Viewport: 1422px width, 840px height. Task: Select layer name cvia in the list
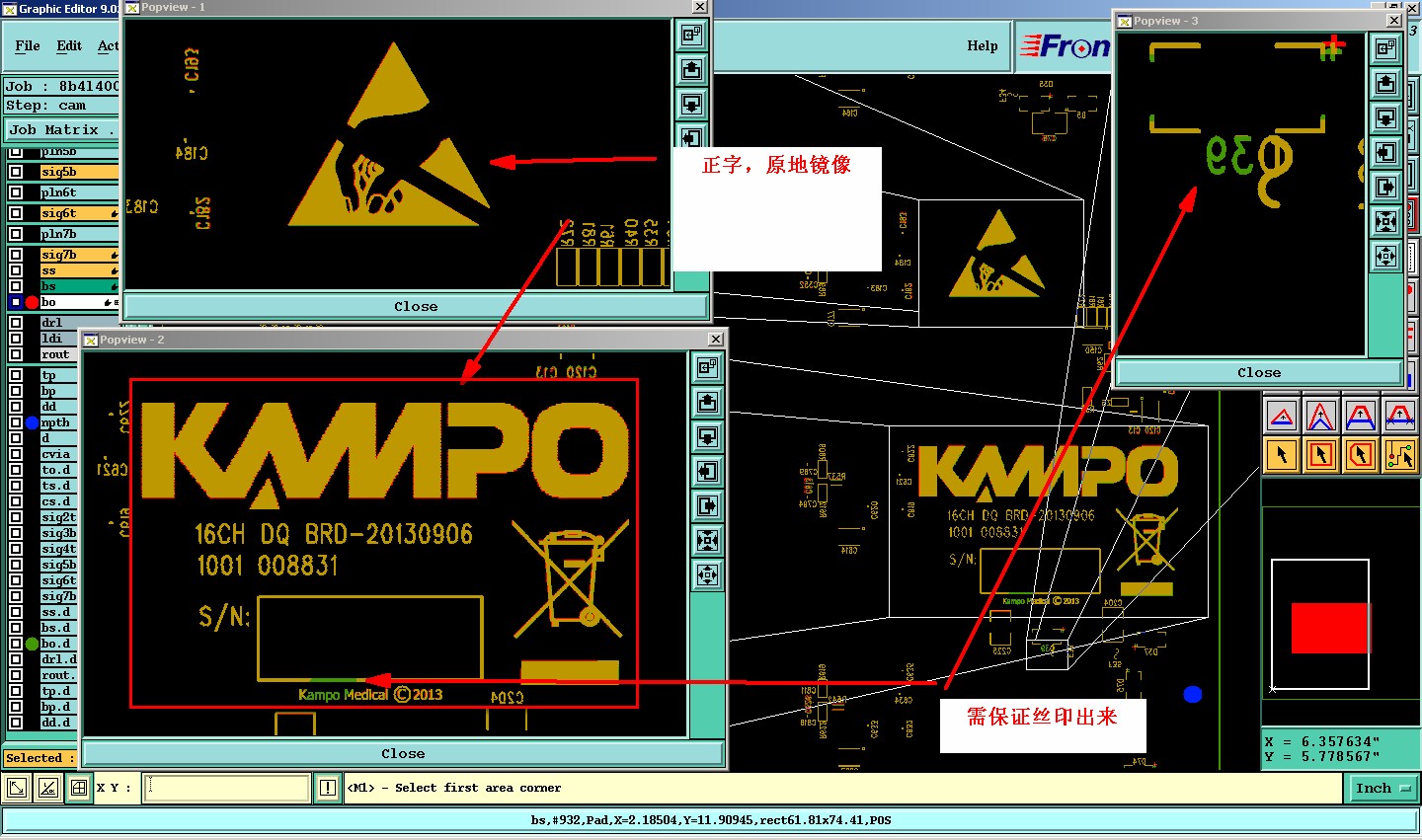[x=58, y=454]
